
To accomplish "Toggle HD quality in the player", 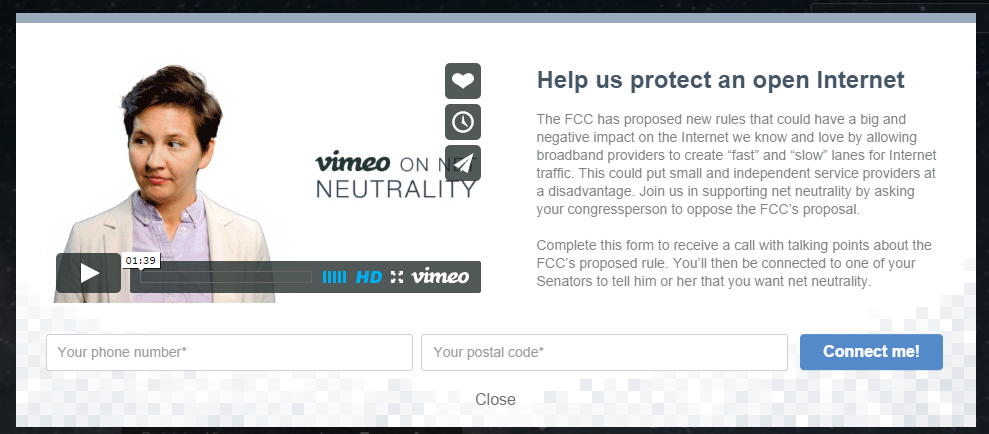I will 369,277.
